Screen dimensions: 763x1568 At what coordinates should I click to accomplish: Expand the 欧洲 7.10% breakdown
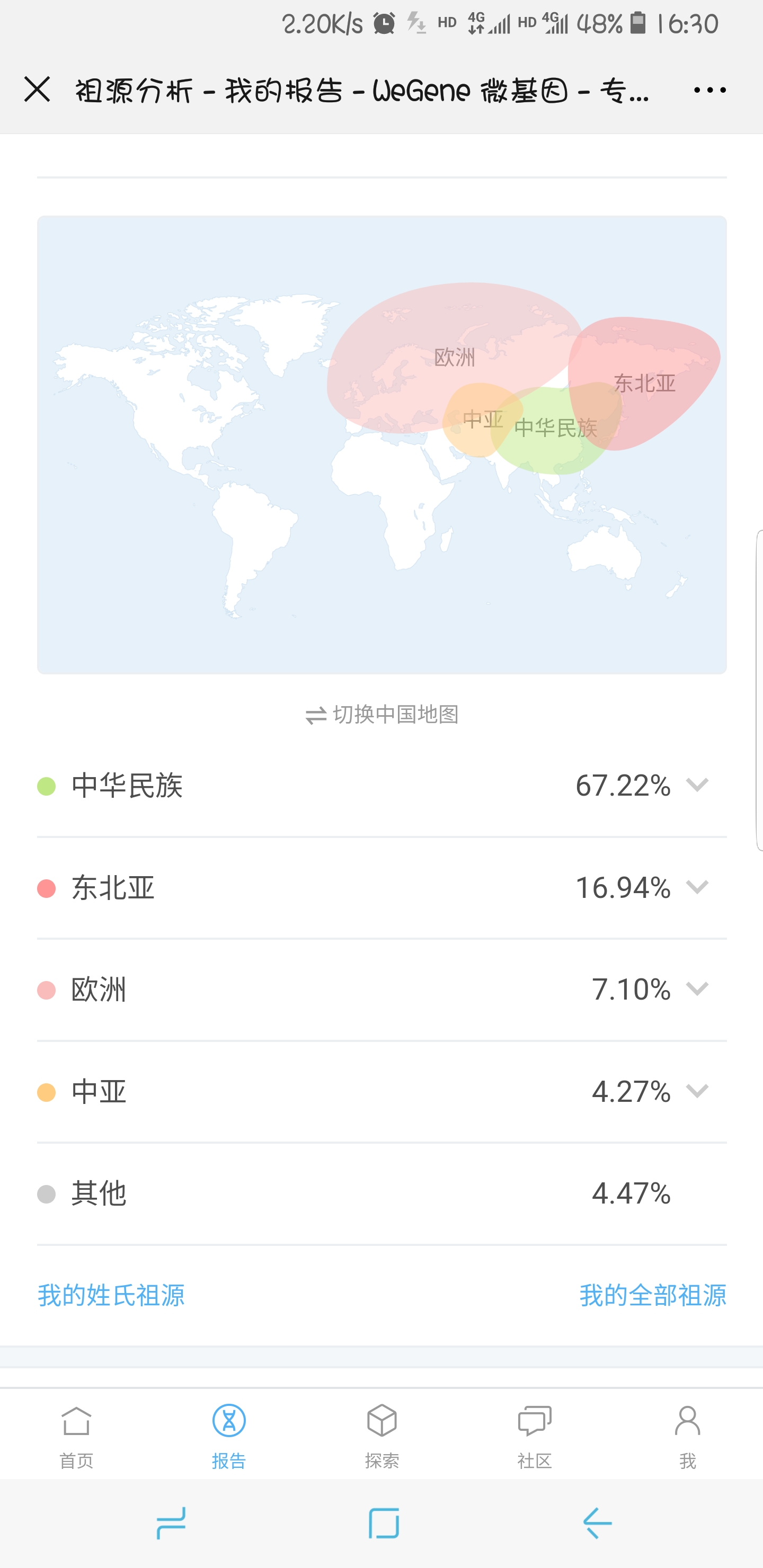[x=697, y=989]
